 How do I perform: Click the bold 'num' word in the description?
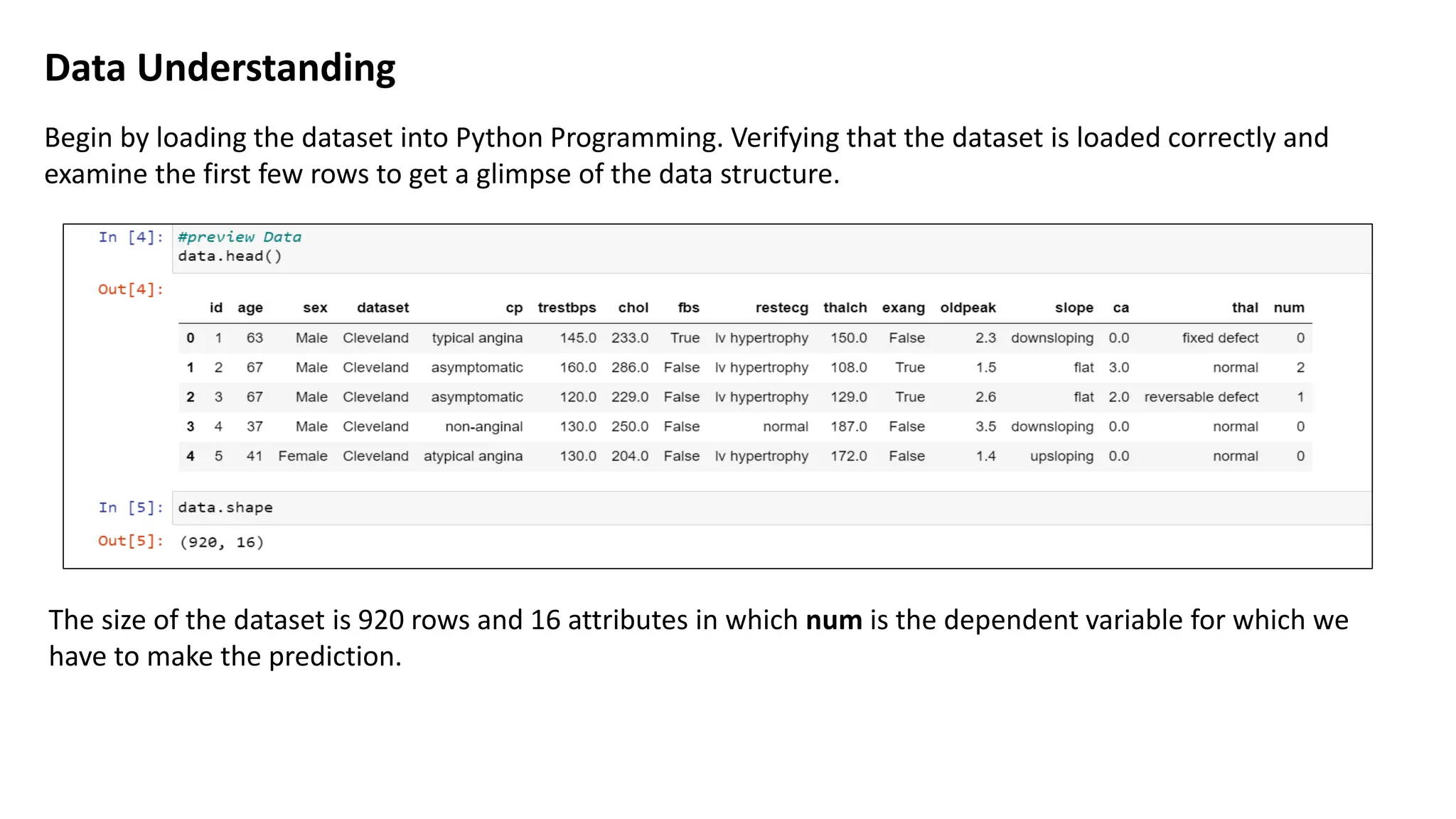tap(833, 621)
